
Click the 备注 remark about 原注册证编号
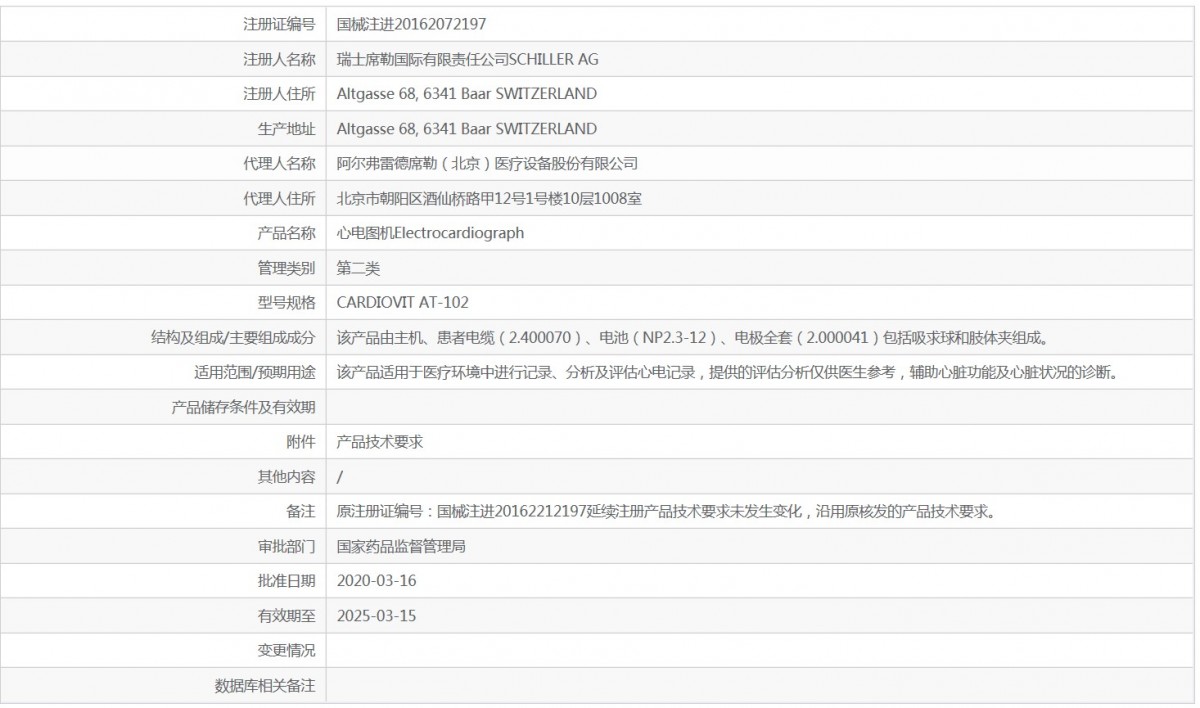click(665, 512)
